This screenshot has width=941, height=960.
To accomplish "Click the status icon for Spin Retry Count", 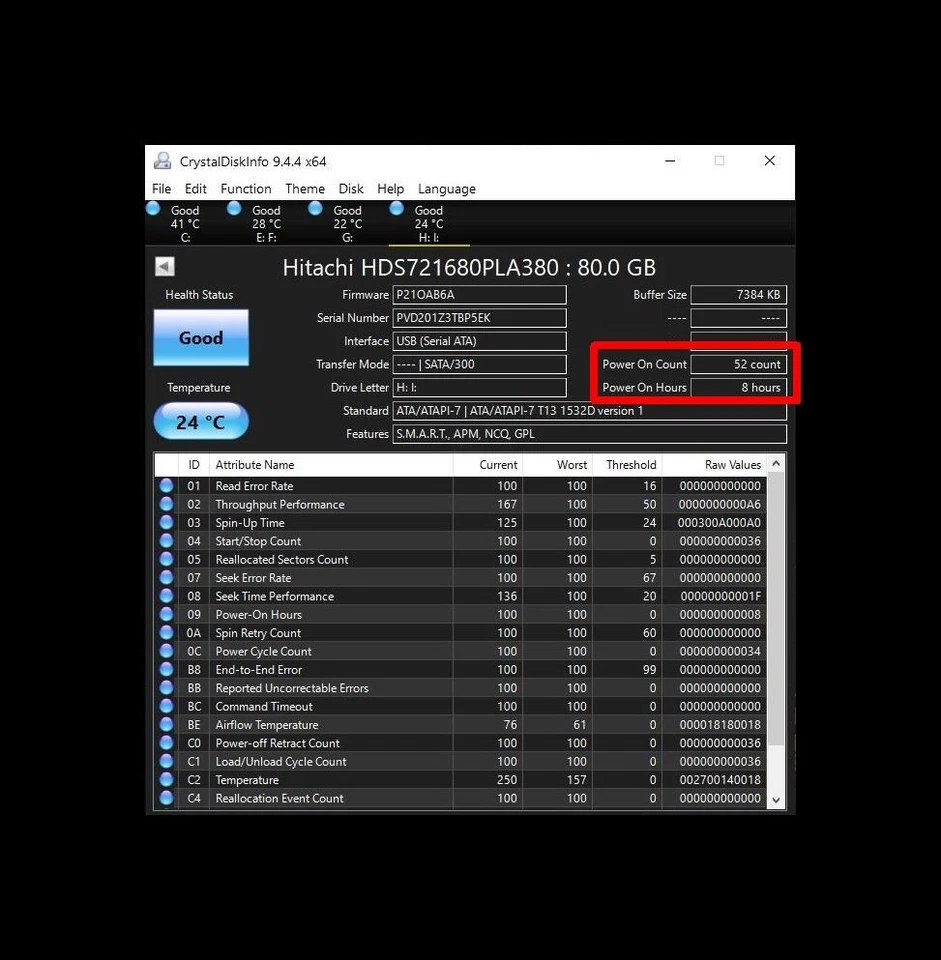I will tap(166, 632).
